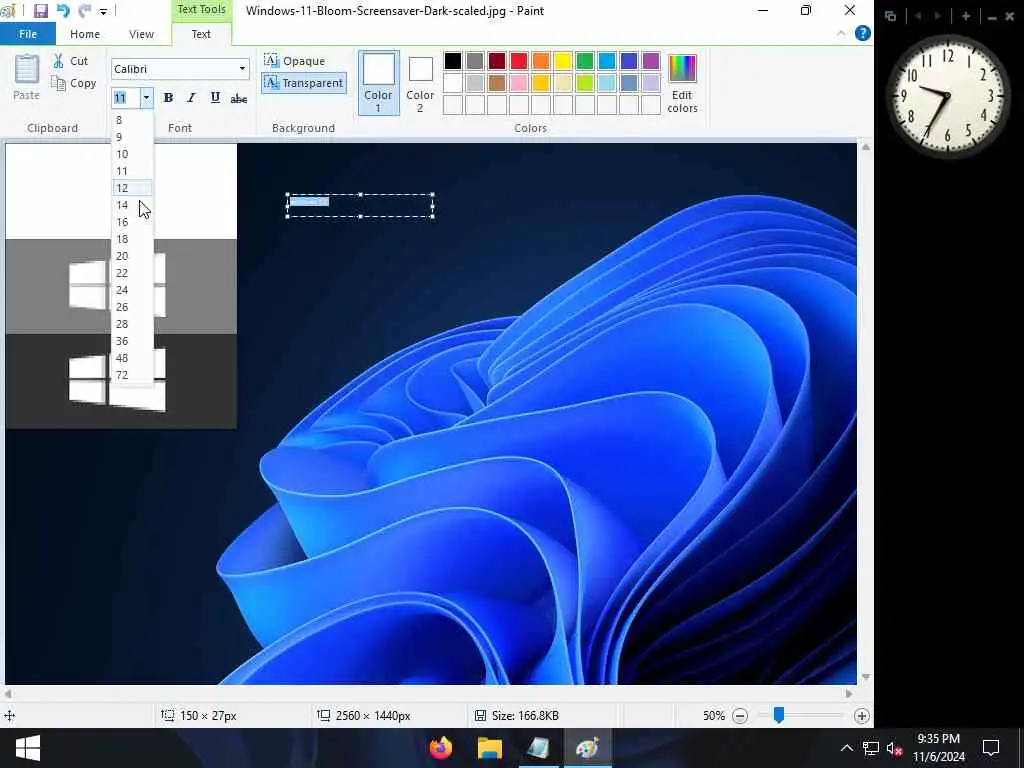This screenshot has height=768, width=1024.
Task: Click the zoom in plus button
Action: coord(861,716)
